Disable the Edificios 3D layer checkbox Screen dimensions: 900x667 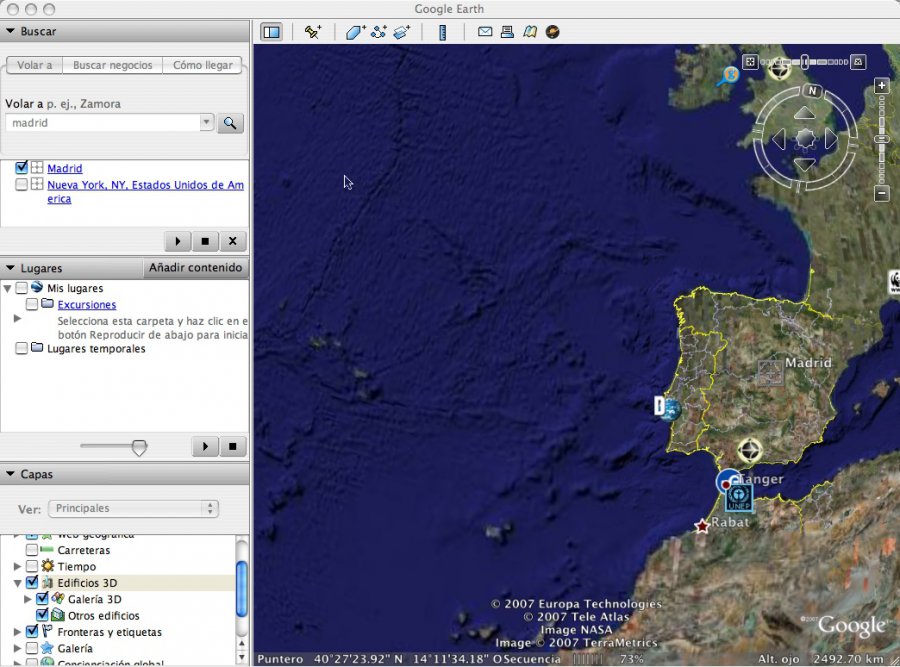click(x=32, y=582)
